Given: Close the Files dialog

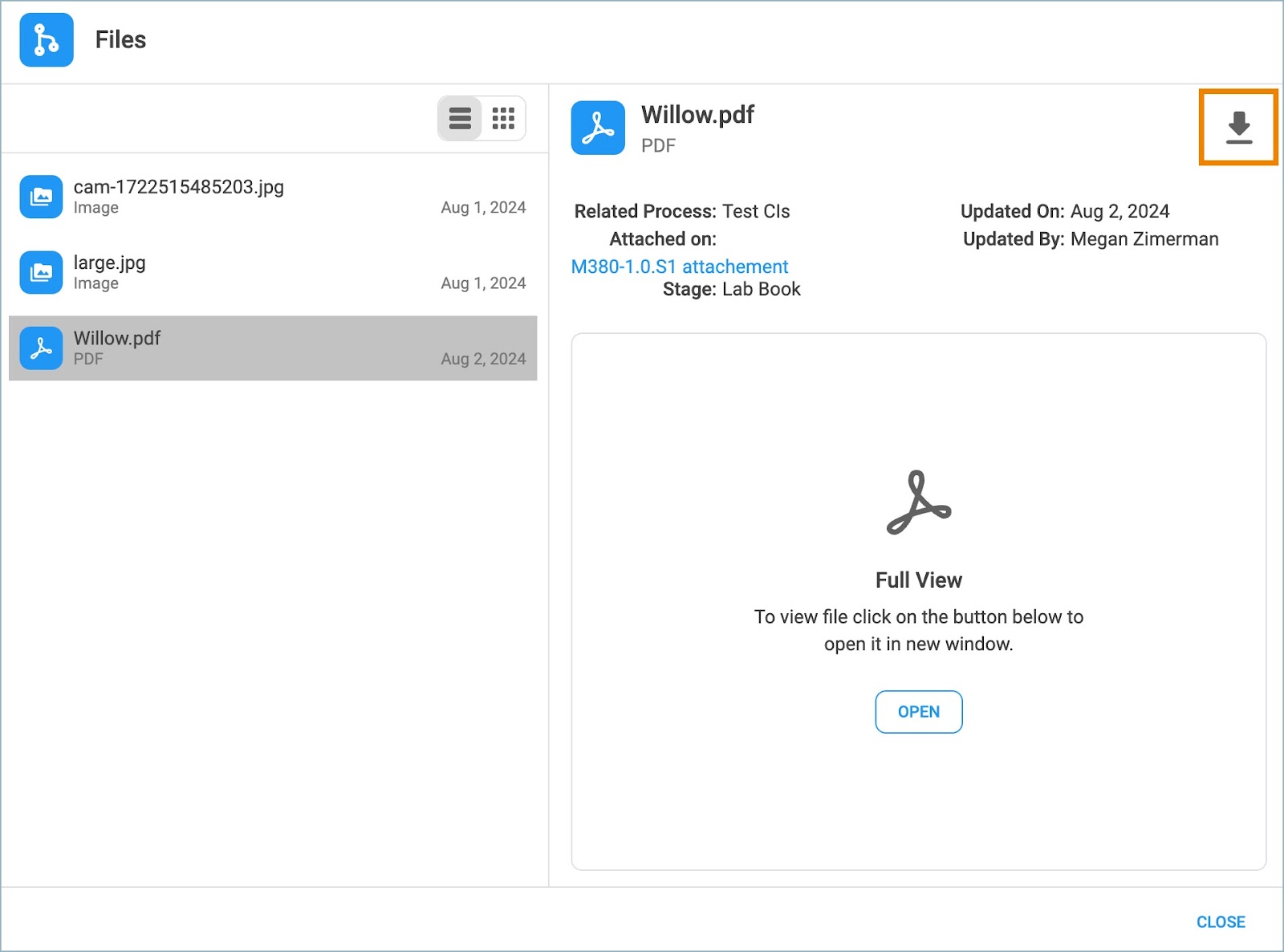Looking at the screenshot, I should [1221, 922].
